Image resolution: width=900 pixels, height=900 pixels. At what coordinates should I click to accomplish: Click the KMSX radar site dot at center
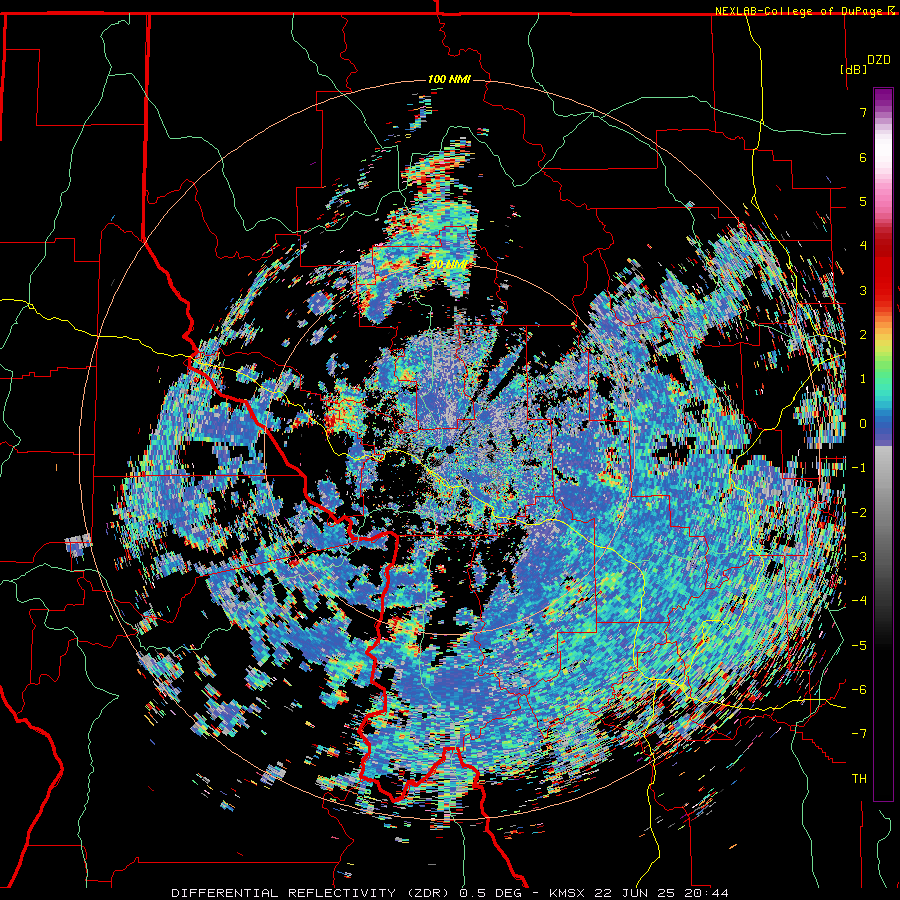pos(449,449)
